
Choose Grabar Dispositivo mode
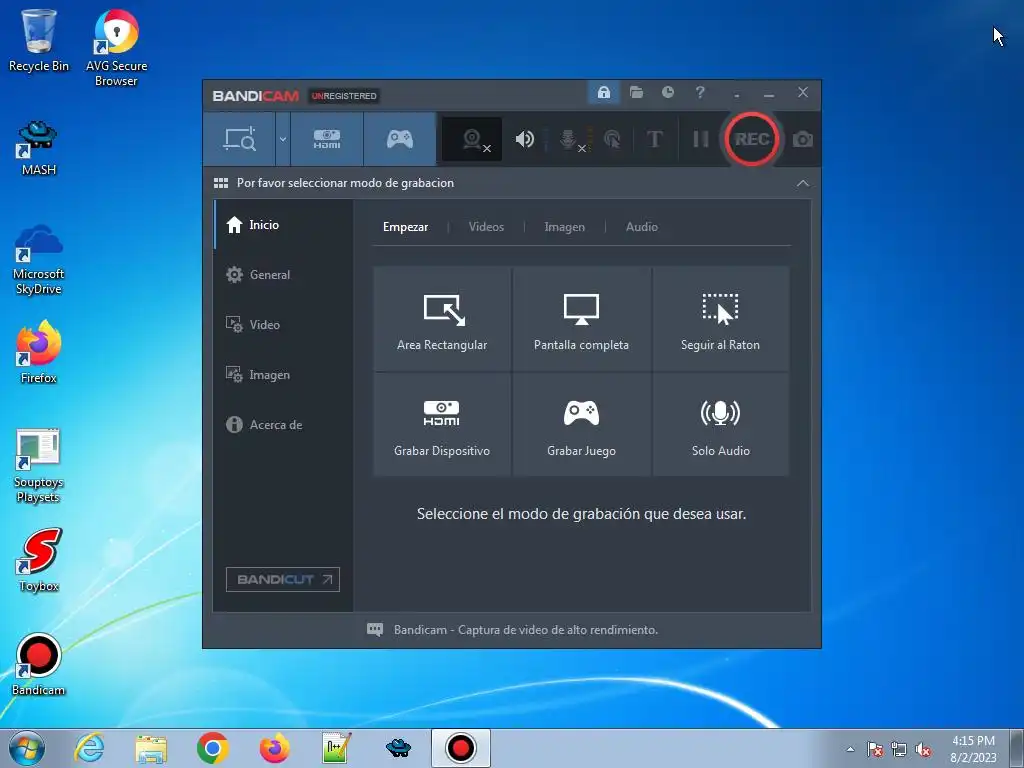tap(442, 424)
